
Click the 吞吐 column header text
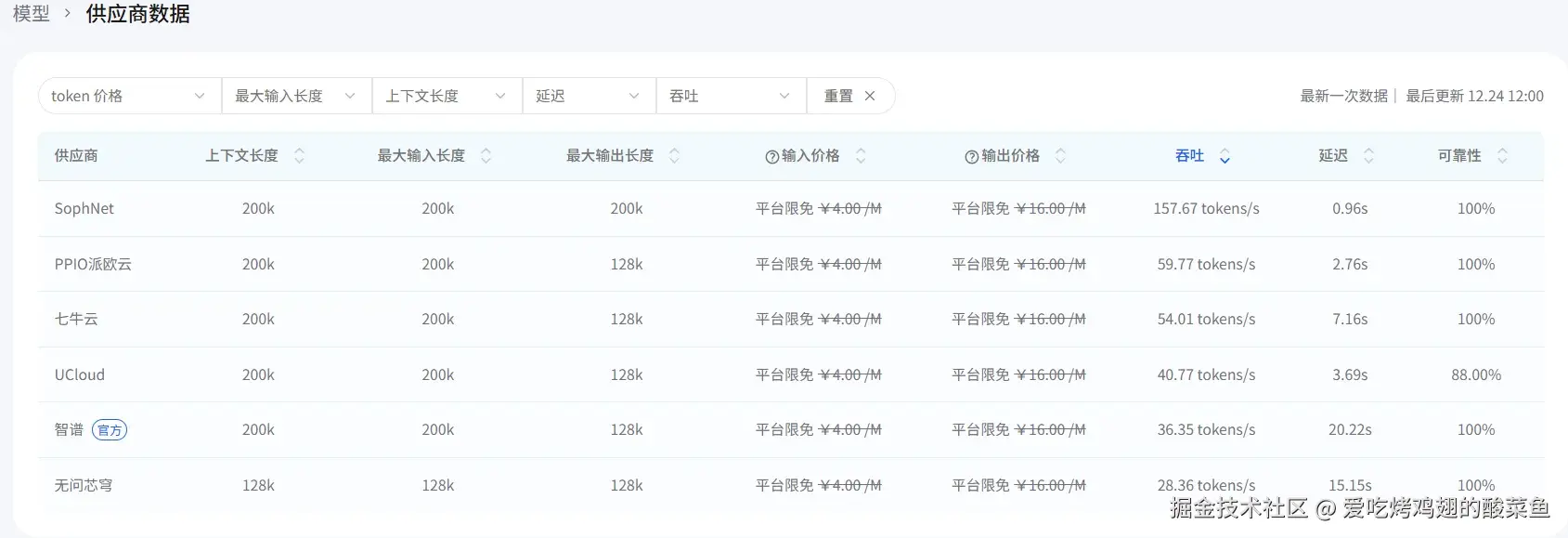coord(1189,156)
